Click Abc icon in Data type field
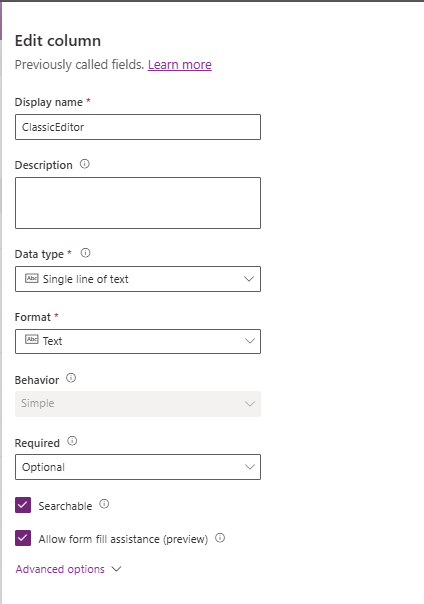 coord(32,278)
